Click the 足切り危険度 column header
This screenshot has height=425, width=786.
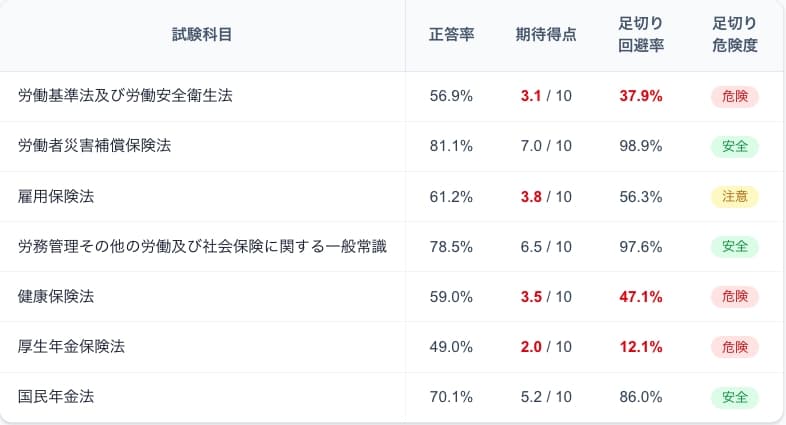click(735, 34)
